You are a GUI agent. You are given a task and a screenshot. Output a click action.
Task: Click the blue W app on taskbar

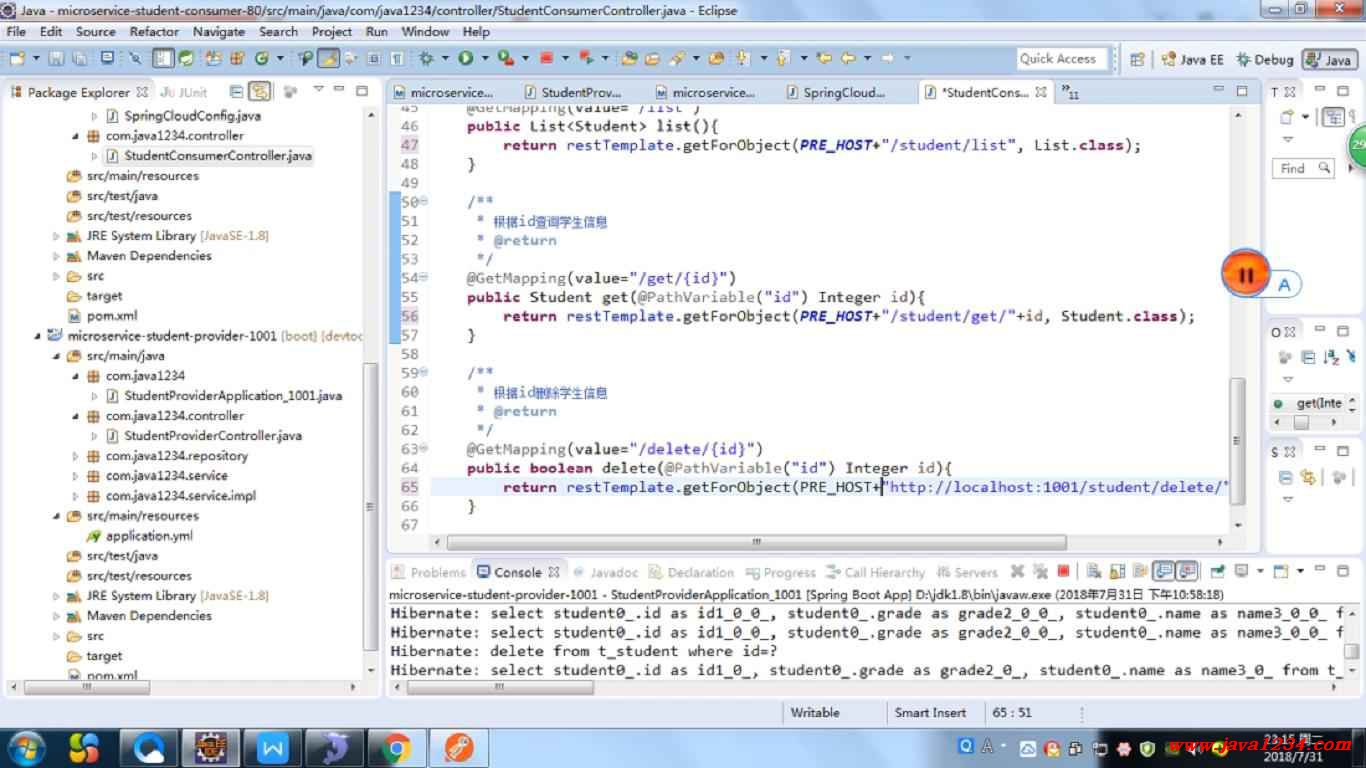(x=272, y=747)
